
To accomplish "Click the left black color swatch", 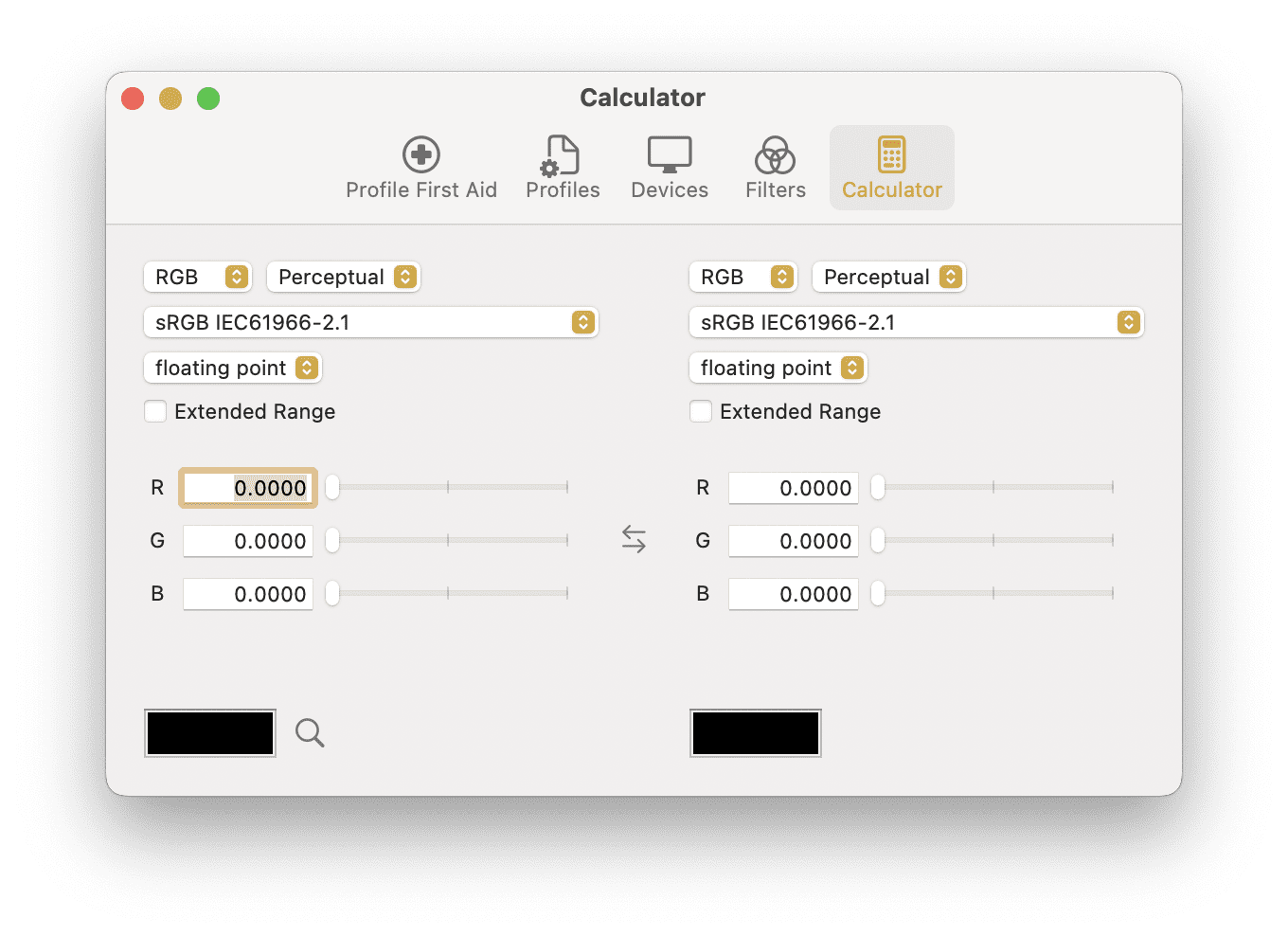I will 210,733.
